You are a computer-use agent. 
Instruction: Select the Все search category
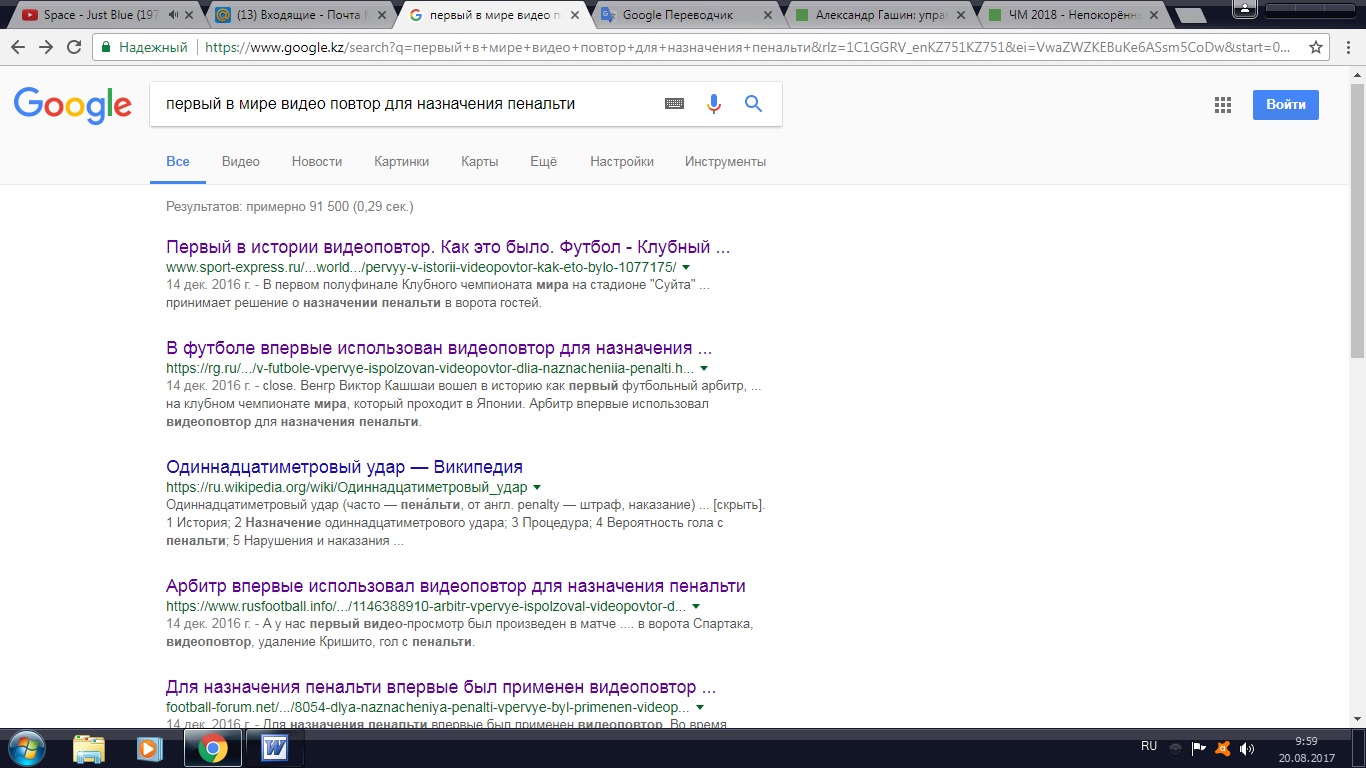(178, 161)
